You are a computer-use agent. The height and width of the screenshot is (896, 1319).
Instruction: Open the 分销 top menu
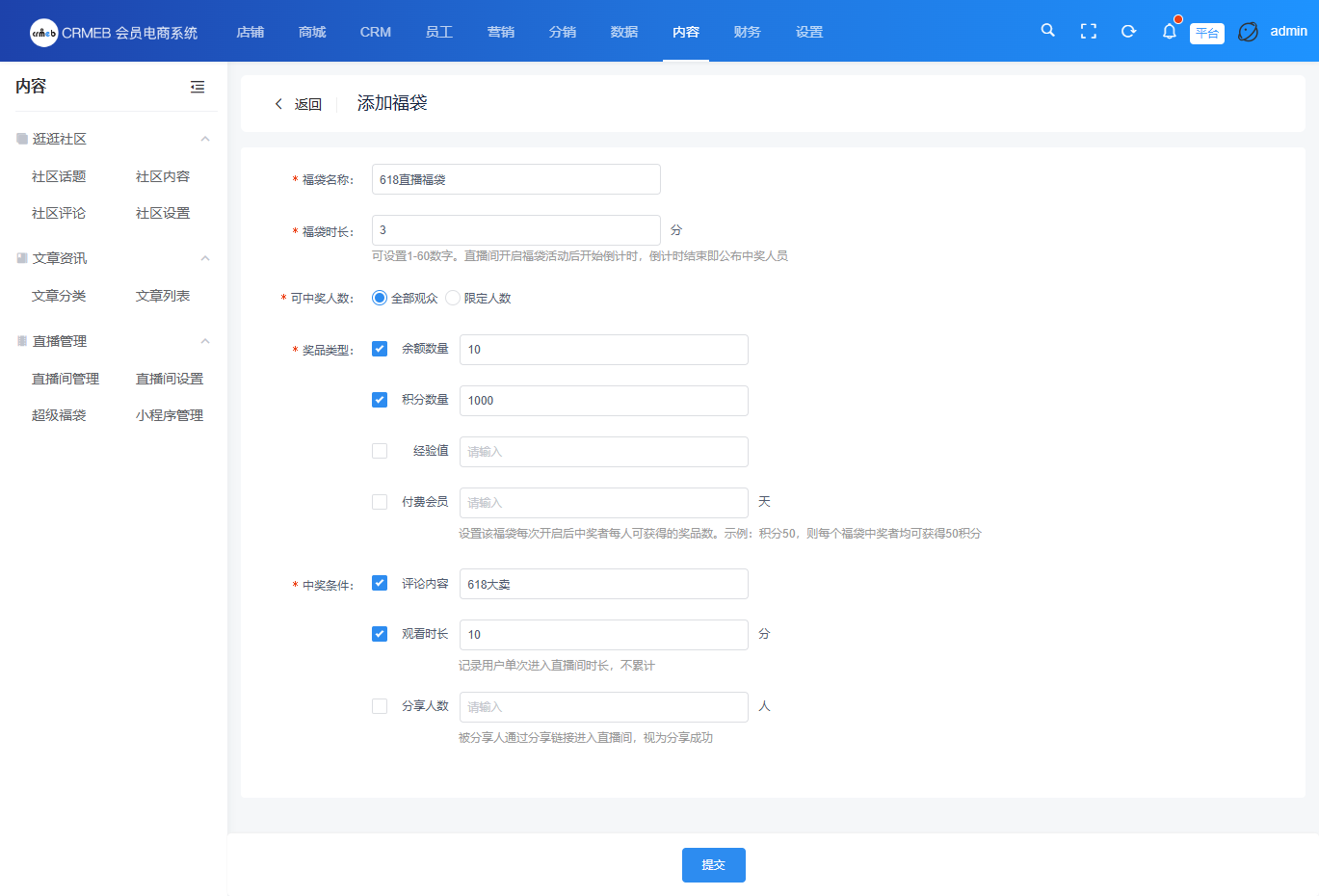(x=563, y=32)
